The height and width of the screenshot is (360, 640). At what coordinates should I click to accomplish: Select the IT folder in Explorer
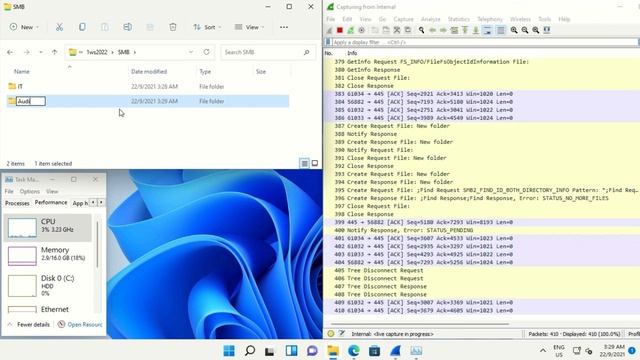(148, 87)
